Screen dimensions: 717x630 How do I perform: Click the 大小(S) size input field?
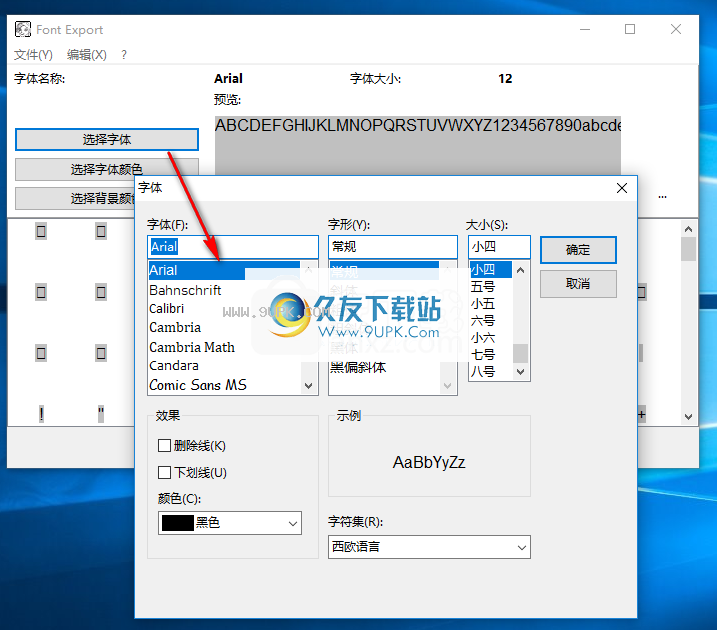tap(499, 247)
